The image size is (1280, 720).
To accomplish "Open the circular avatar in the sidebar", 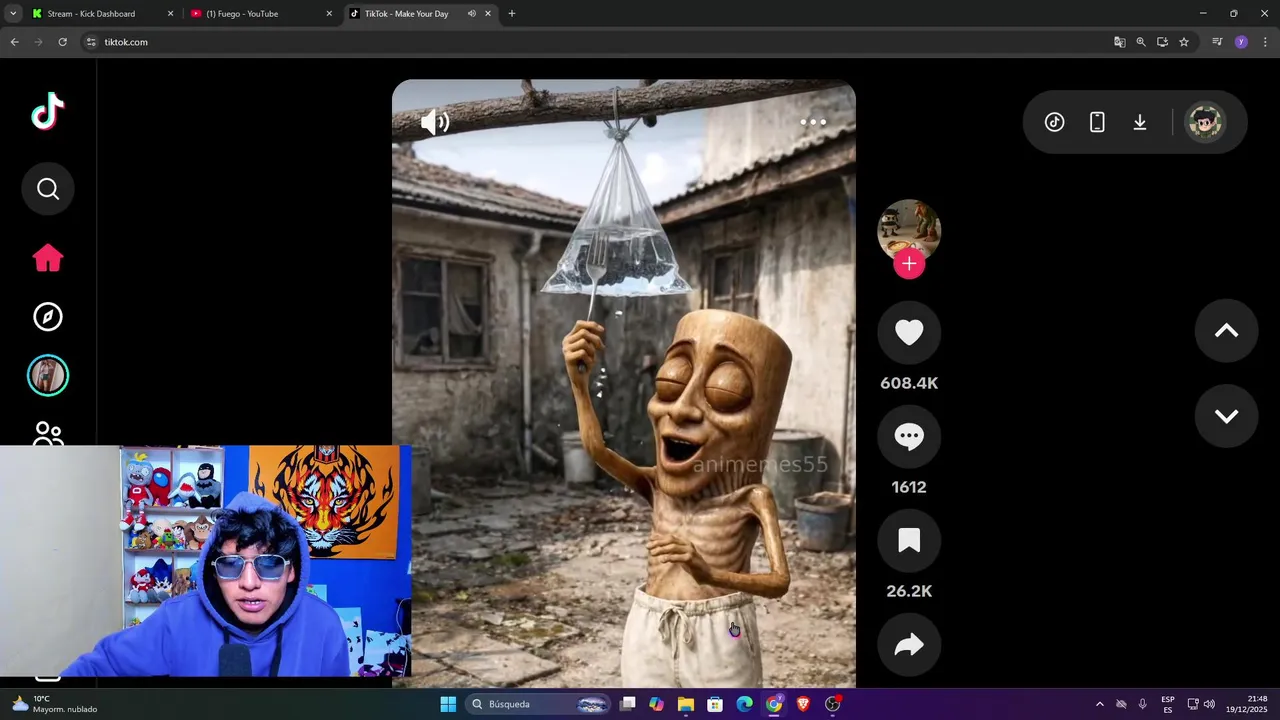I will click(x=48, y=376).
